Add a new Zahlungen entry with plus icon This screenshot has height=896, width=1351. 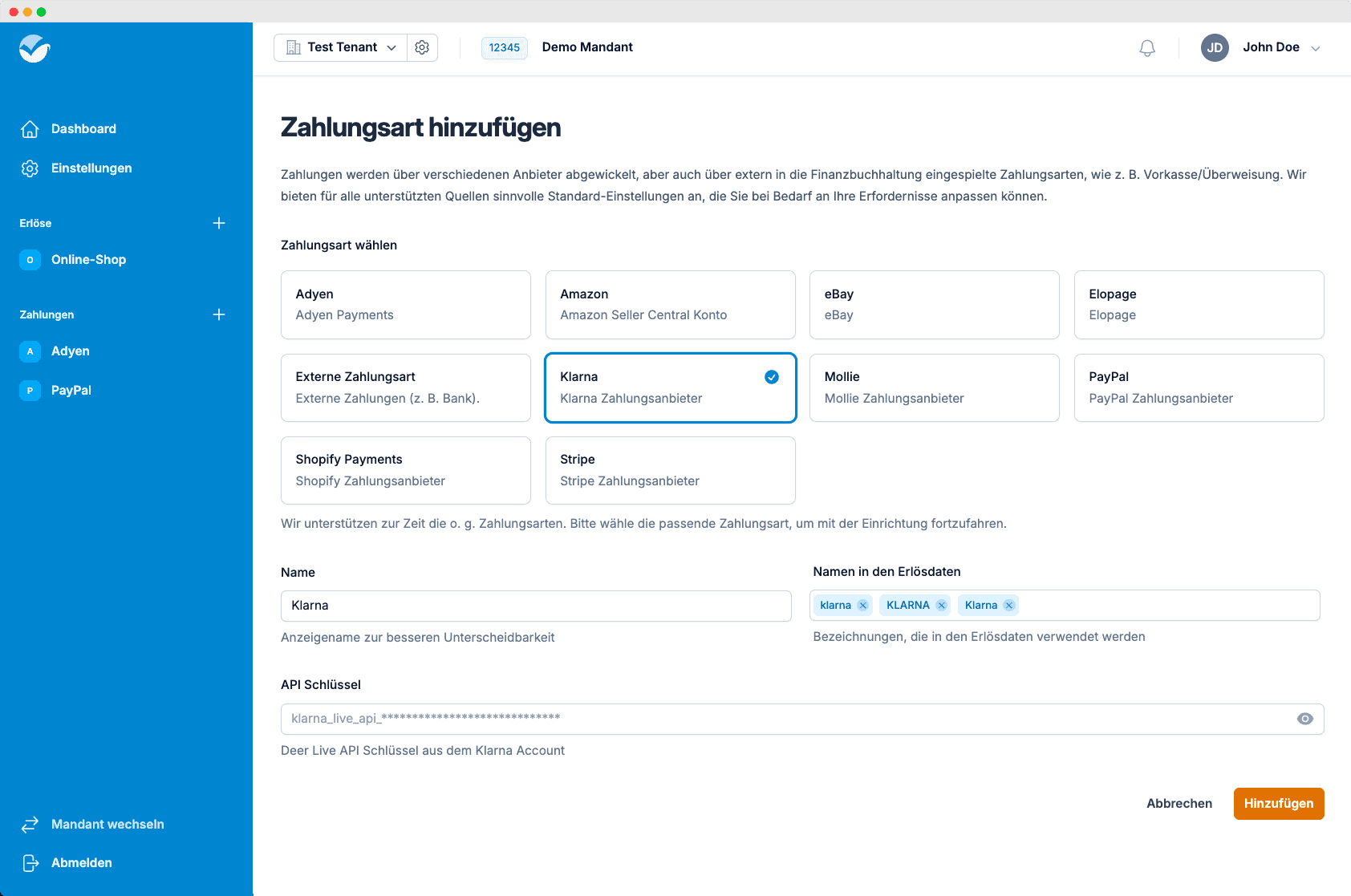point(219,314)
